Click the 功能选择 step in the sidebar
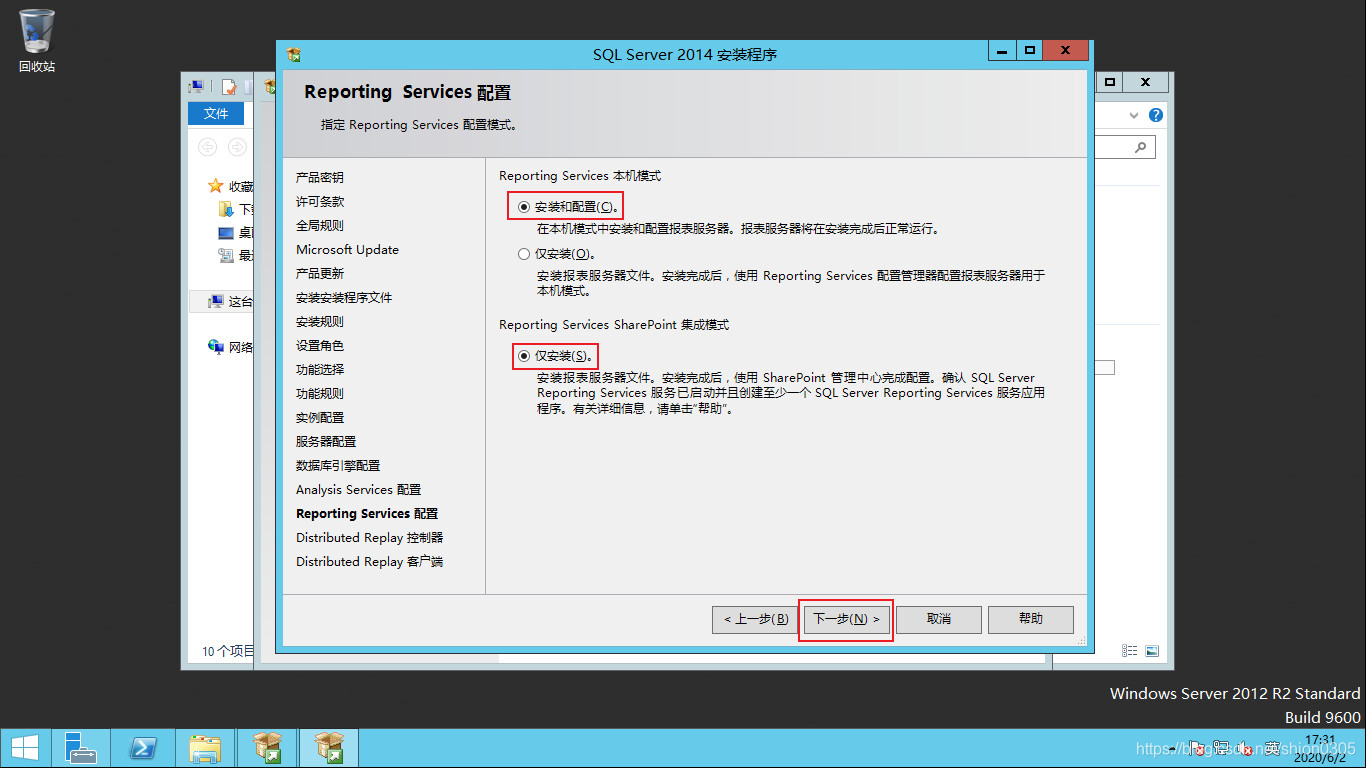Image resolution: width=1366 pixels, height=768 pixels. point(320,369)
